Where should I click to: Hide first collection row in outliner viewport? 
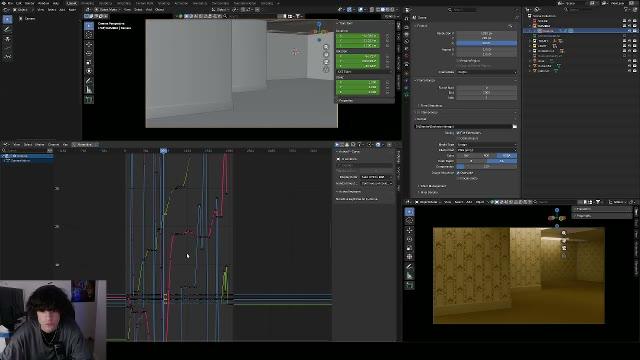coord(629,20)
